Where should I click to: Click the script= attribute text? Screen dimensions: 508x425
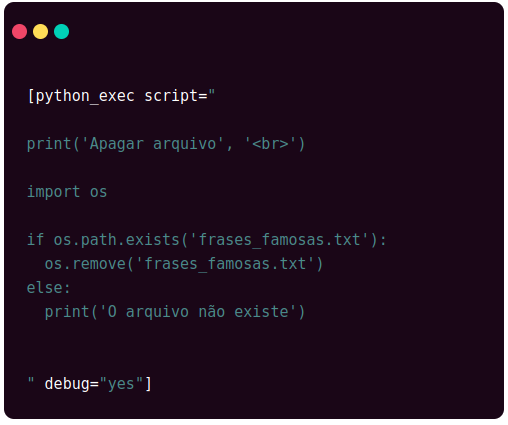coord(176,96)
